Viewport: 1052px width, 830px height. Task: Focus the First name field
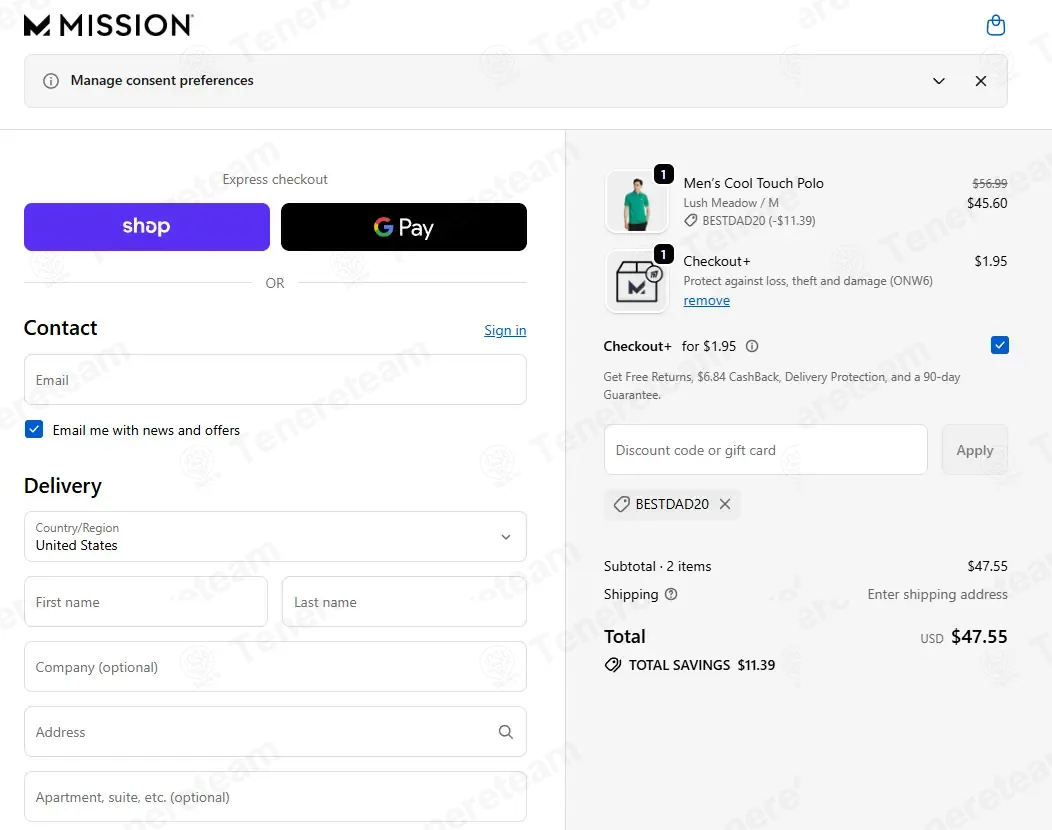click(x=146, y=602)
